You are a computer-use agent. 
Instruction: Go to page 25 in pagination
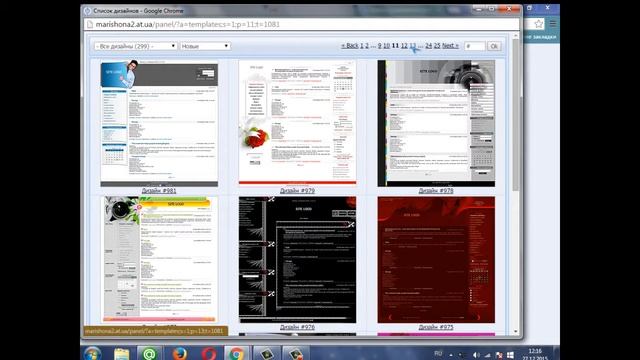(437, 46)
